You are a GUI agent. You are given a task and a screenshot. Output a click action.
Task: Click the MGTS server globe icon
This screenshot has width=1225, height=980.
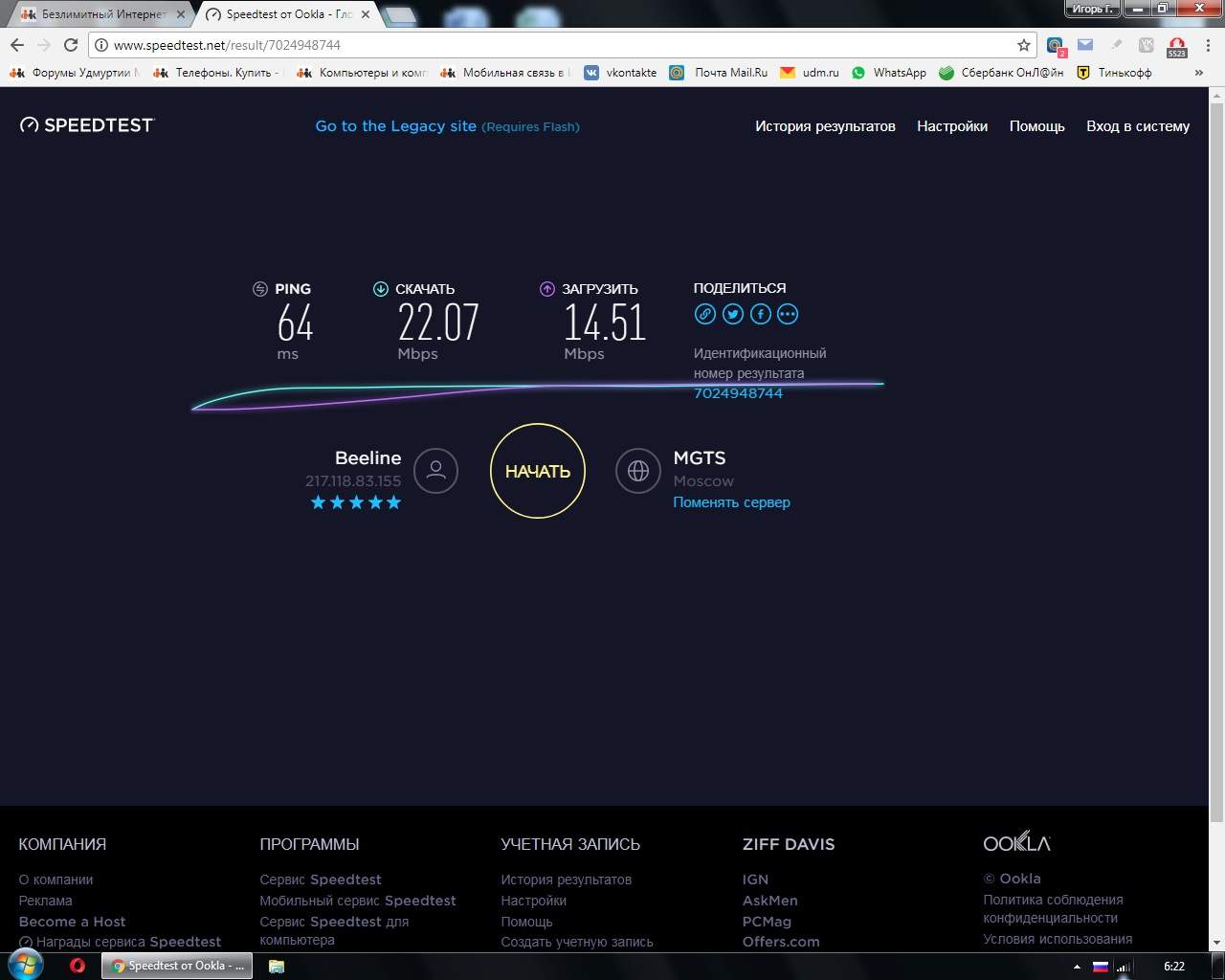(x=638, y=471)
